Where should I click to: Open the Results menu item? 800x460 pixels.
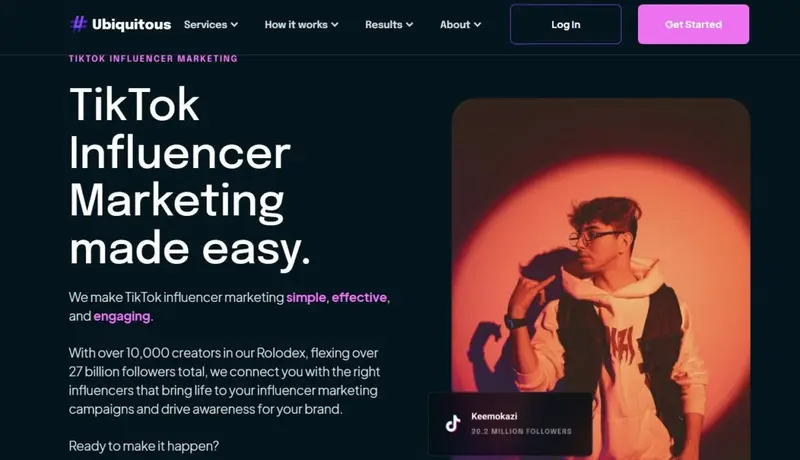389,24
